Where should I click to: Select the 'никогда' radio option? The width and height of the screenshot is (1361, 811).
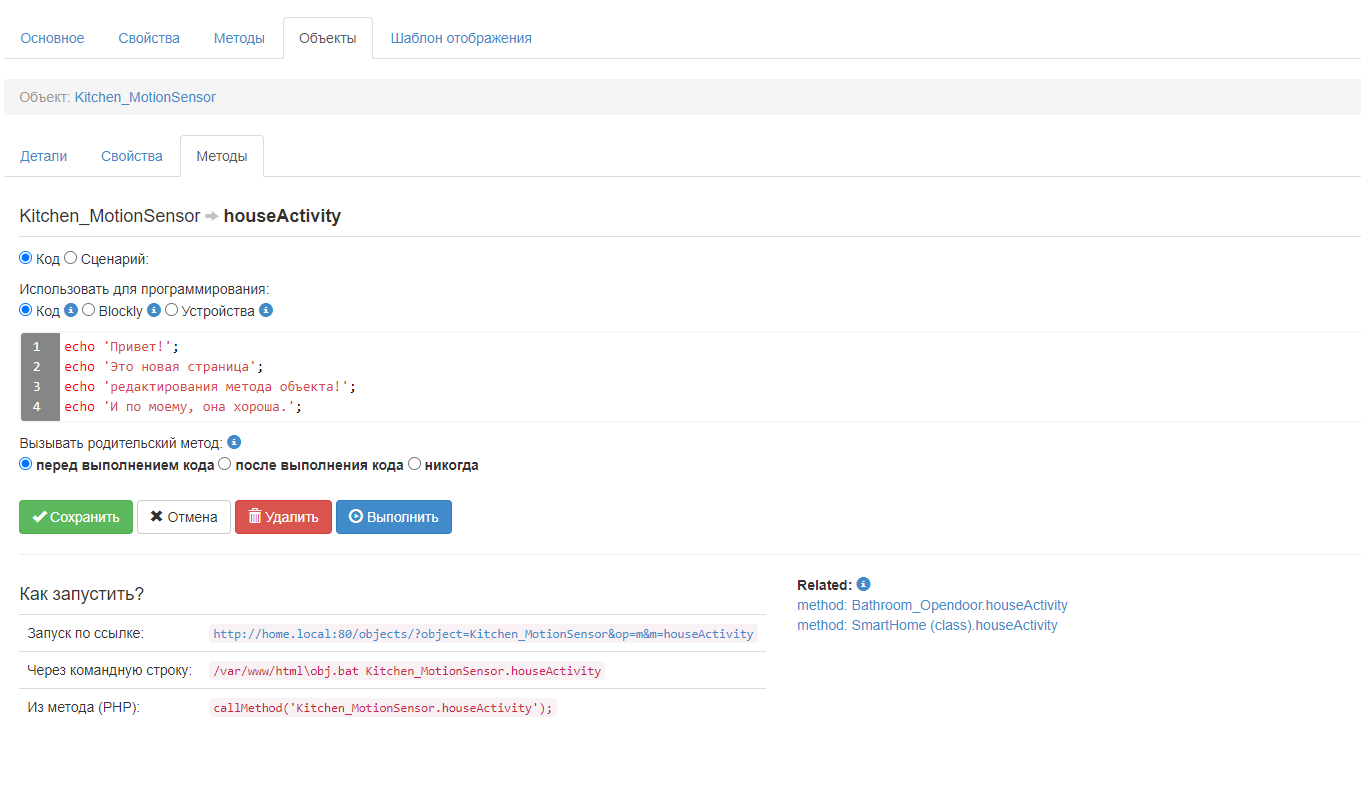[415, 464]
